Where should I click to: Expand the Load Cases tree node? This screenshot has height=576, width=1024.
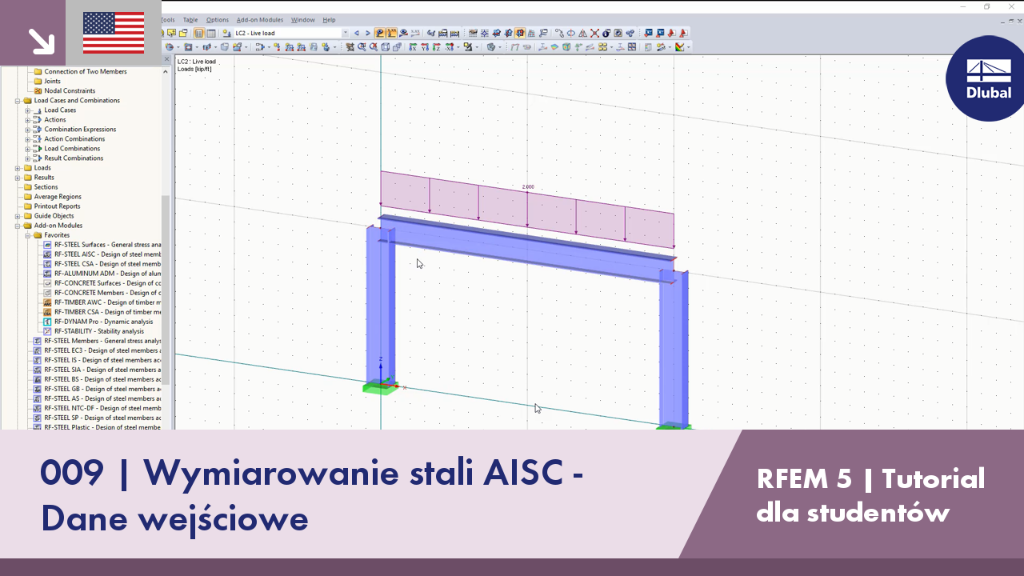28,110
